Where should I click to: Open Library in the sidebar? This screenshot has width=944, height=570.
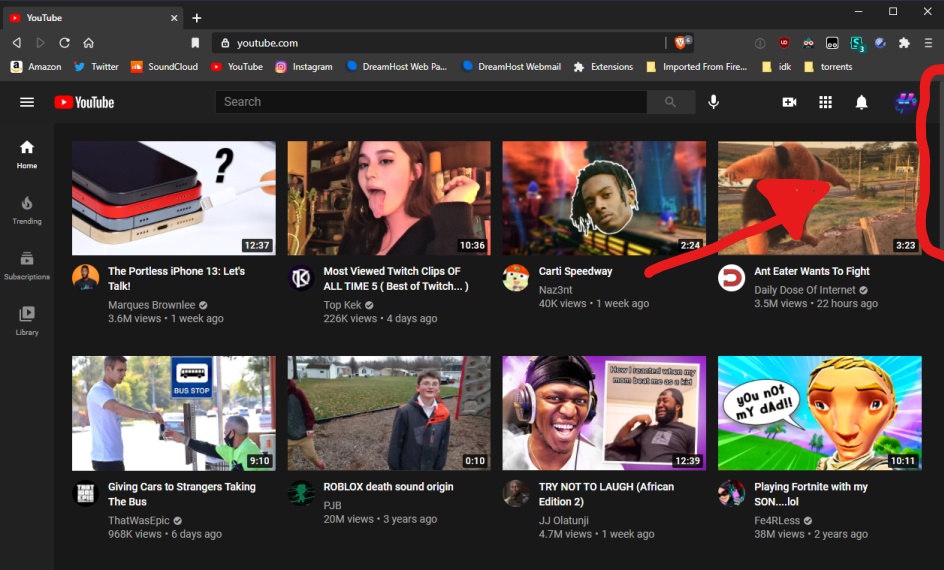point(26,321)
